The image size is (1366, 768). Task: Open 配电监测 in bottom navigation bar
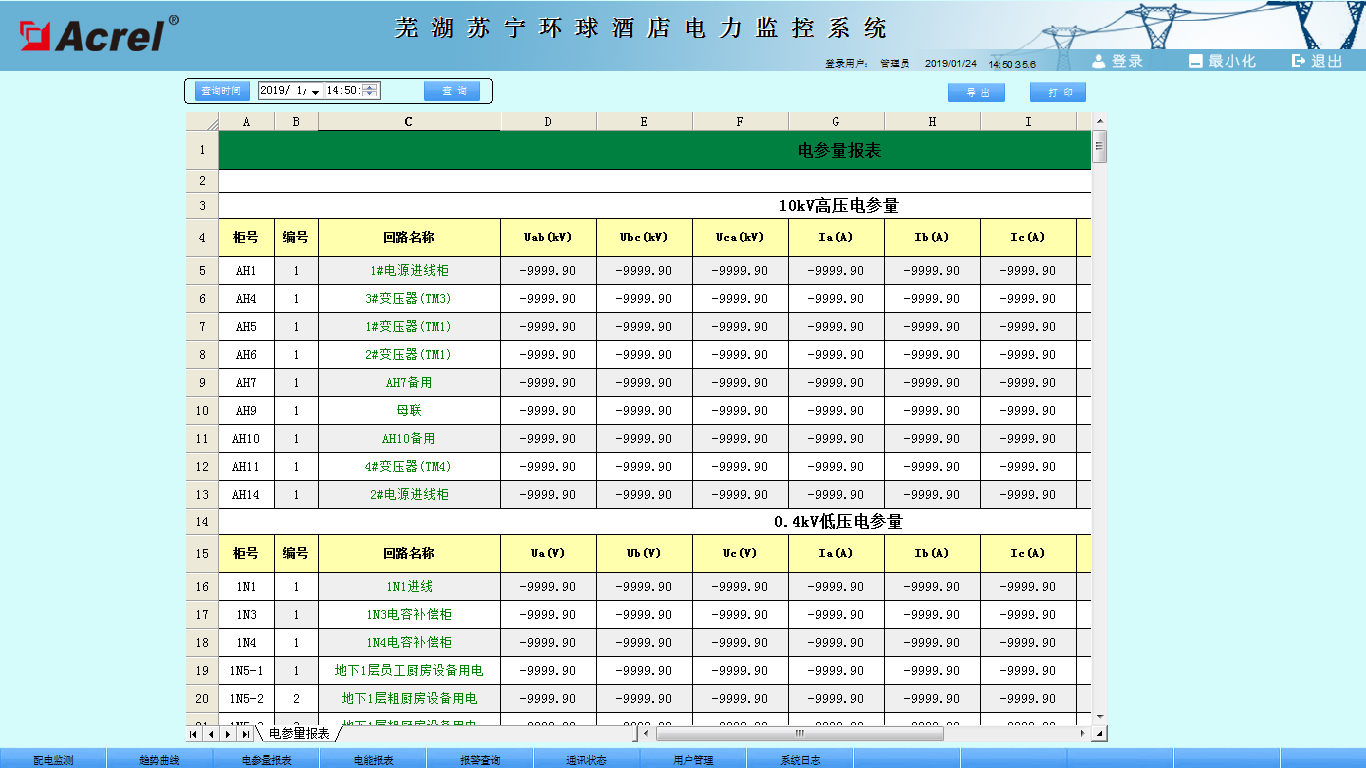pyautogui.click(x=53, y=760)
